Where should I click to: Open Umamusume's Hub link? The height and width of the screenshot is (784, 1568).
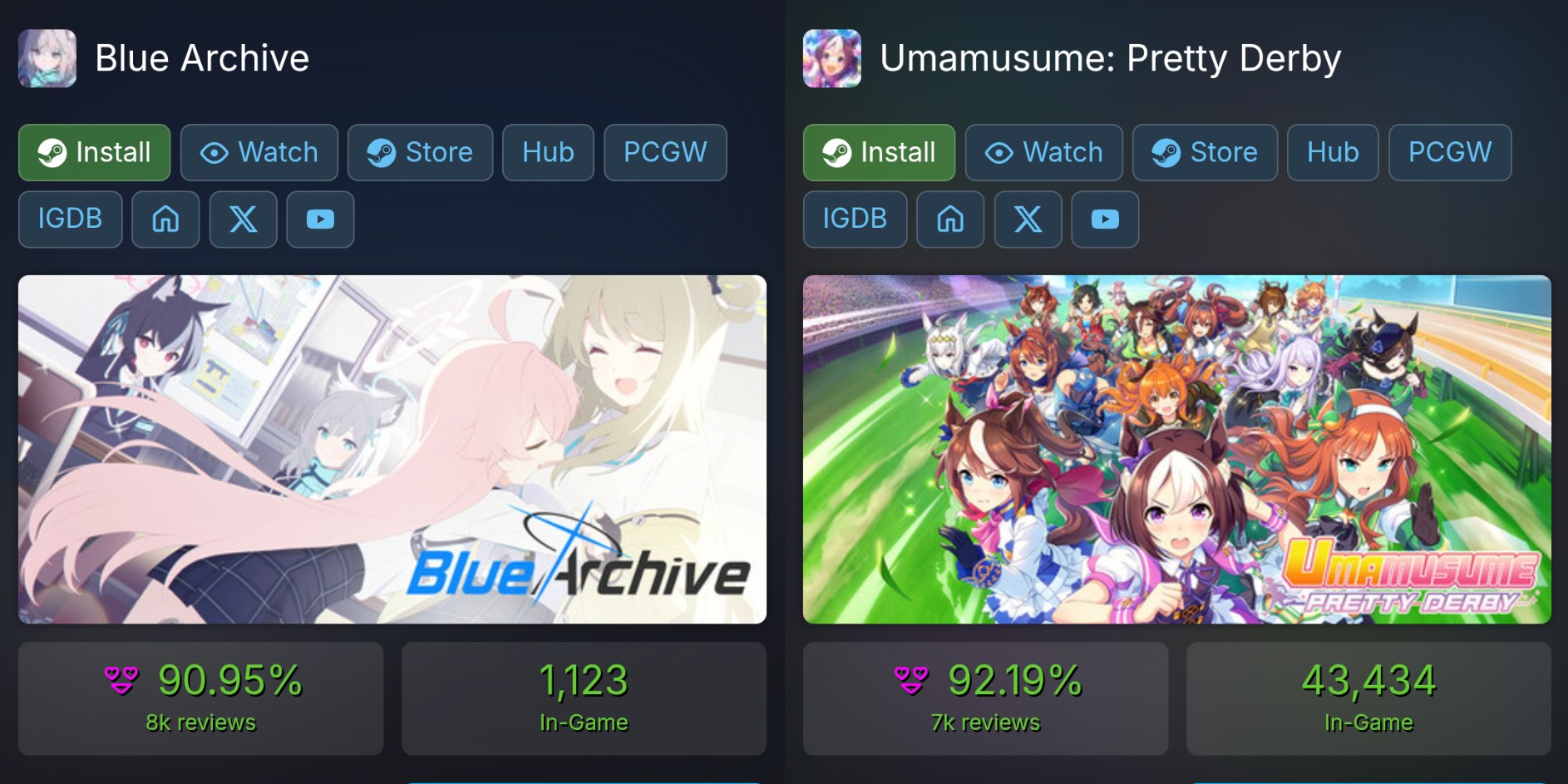pyautogui.click(x=1333, y=153)
